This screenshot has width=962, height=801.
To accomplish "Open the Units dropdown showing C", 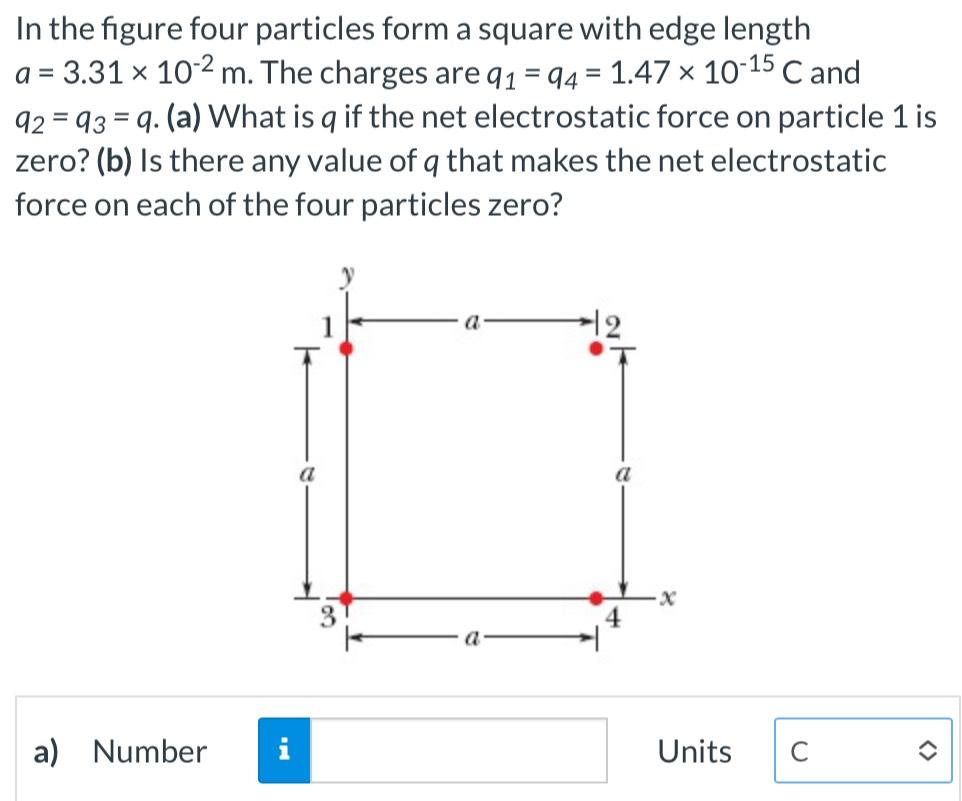I will click(x=862, y=751).
